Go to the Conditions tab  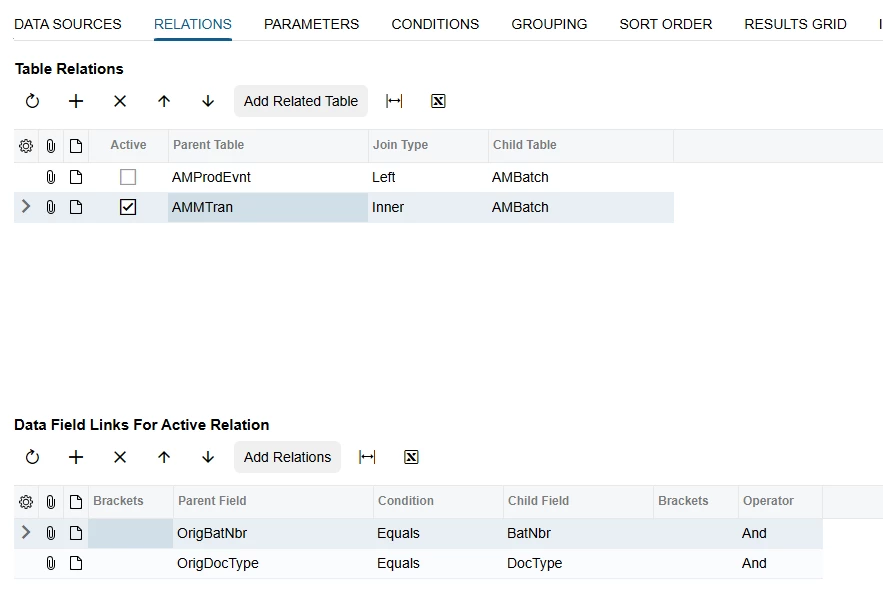435,24
